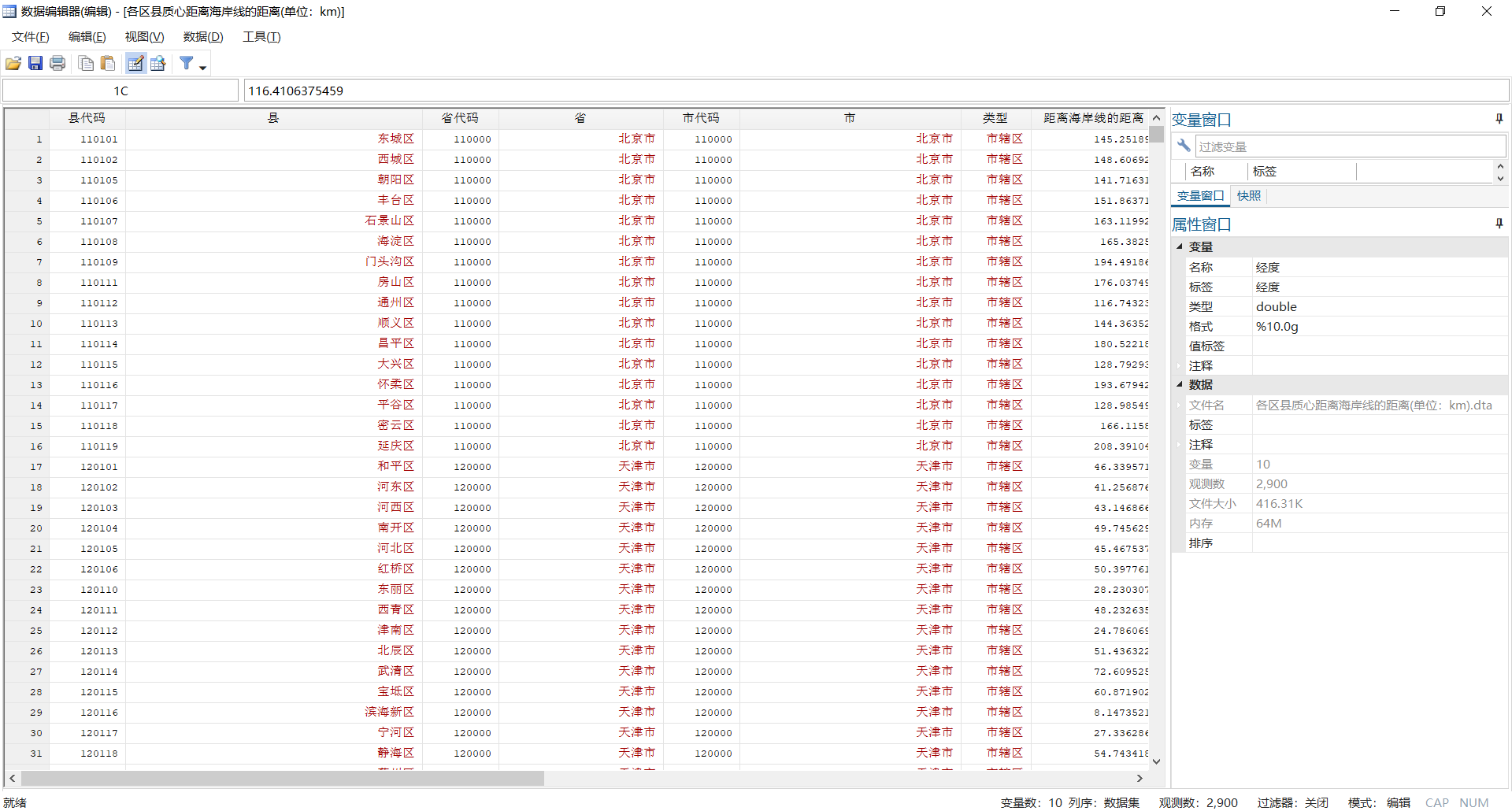Click the horizontal scrollbar thumb
The height and width of the screenshot is (811, 1512).
point(283,778)
